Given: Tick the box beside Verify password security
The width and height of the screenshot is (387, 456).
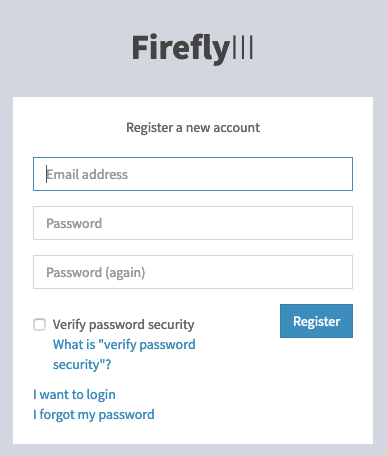Looking at the screenshot, I should coord(39,324).
